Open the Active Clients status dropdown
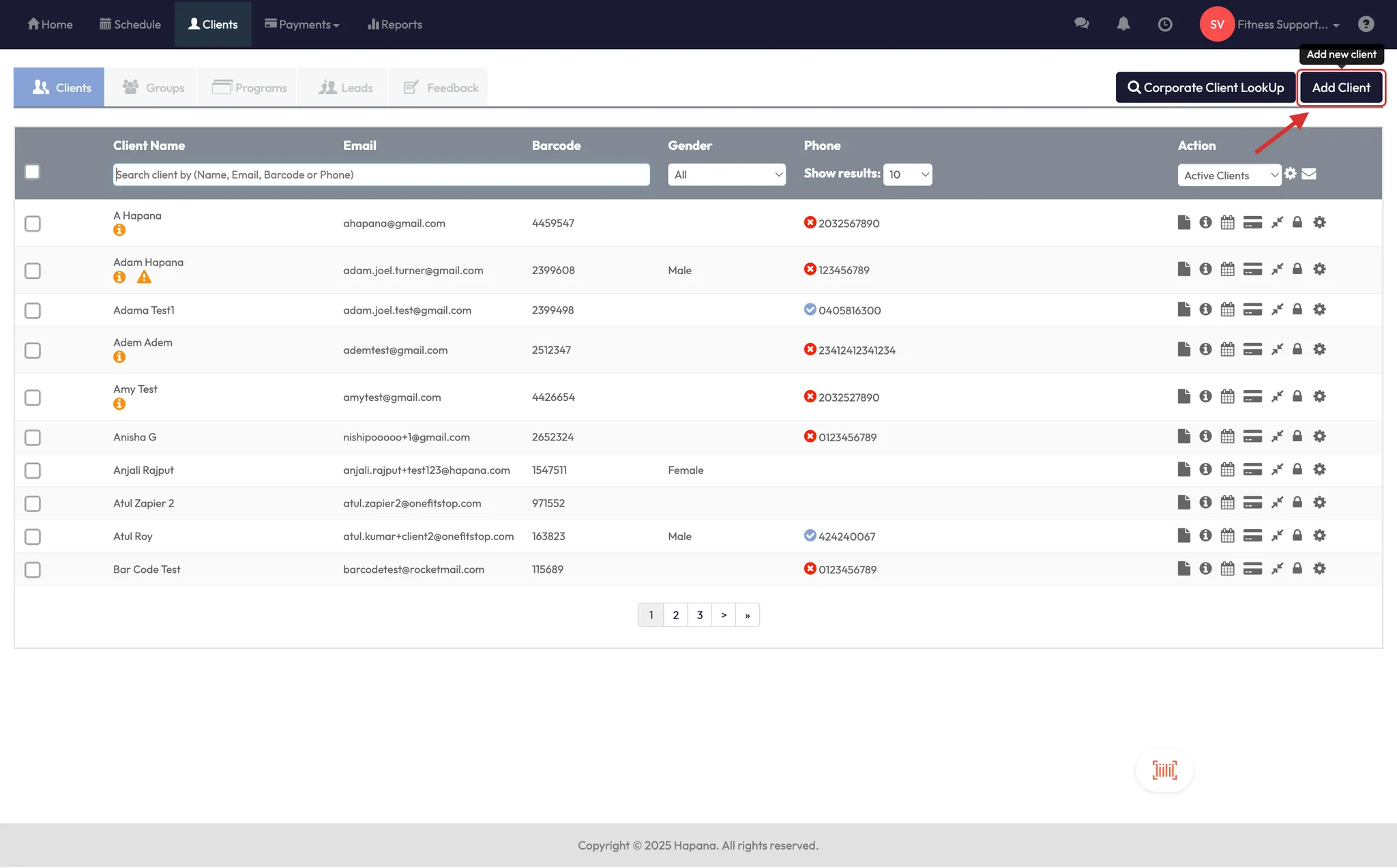 tap(1229, 175)
